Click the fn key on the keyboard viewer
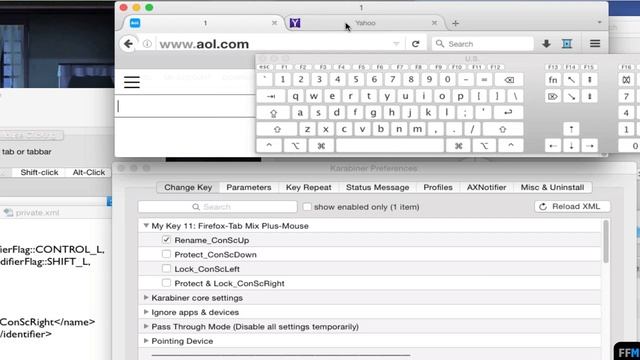Viewport: 640px width, 360px height. [x=553, y=80]
